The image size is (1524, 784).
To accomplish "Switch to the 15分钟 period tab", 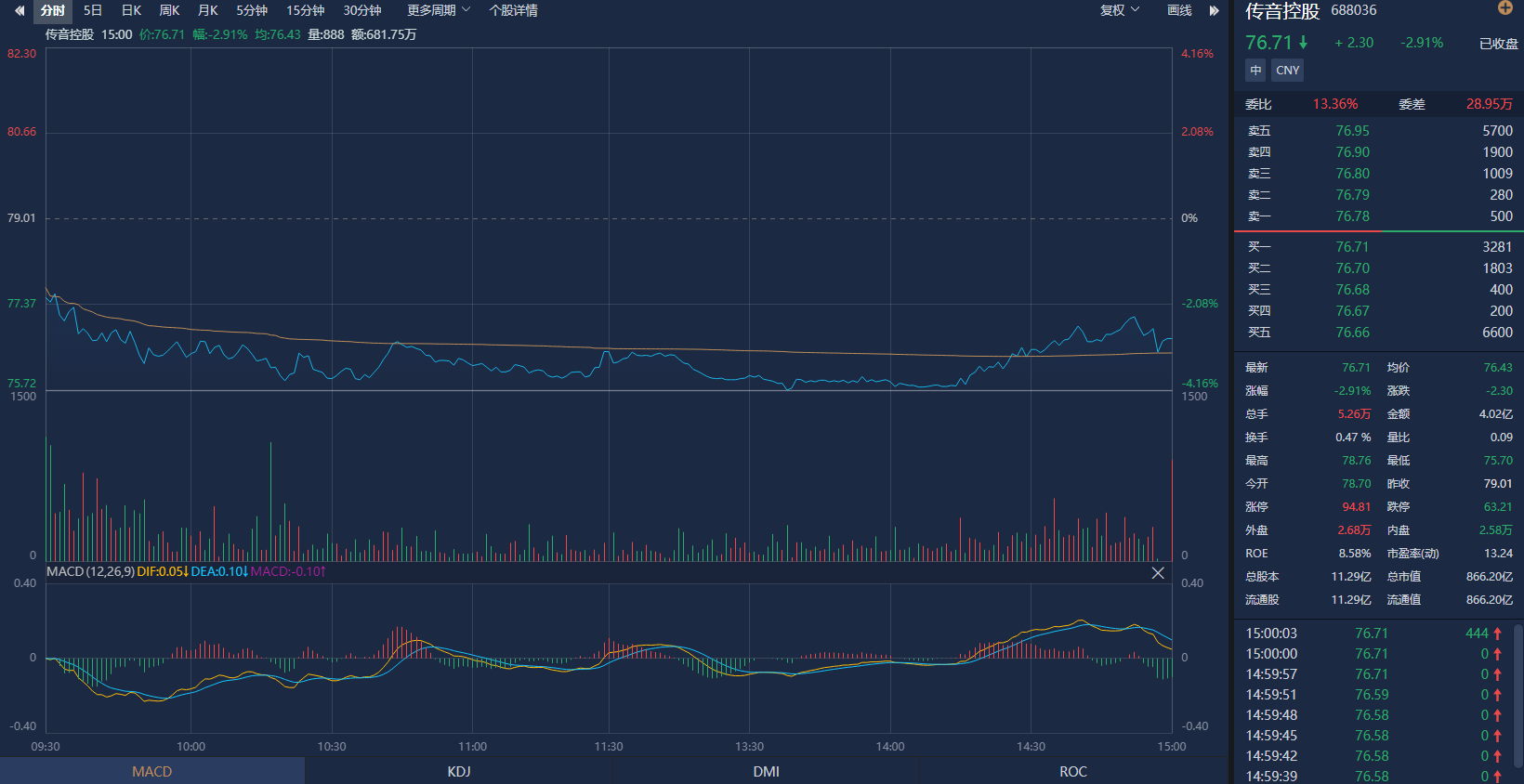I will [305, 10].
